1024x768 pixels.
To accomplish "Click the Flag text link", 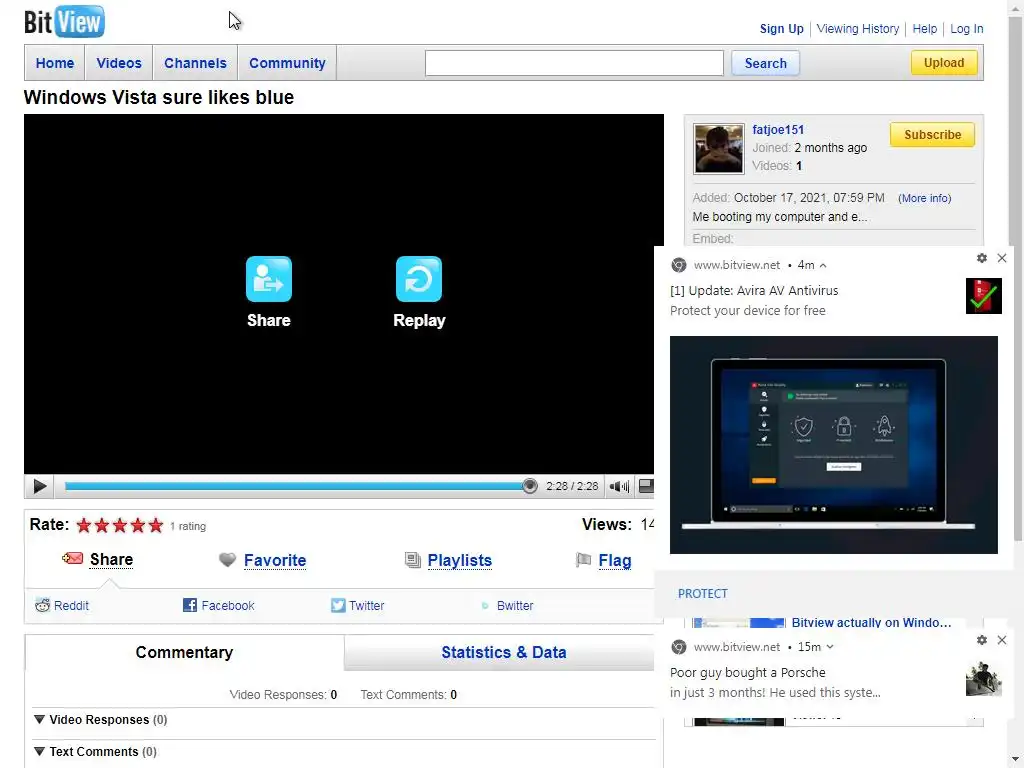I will coord(615,560).
